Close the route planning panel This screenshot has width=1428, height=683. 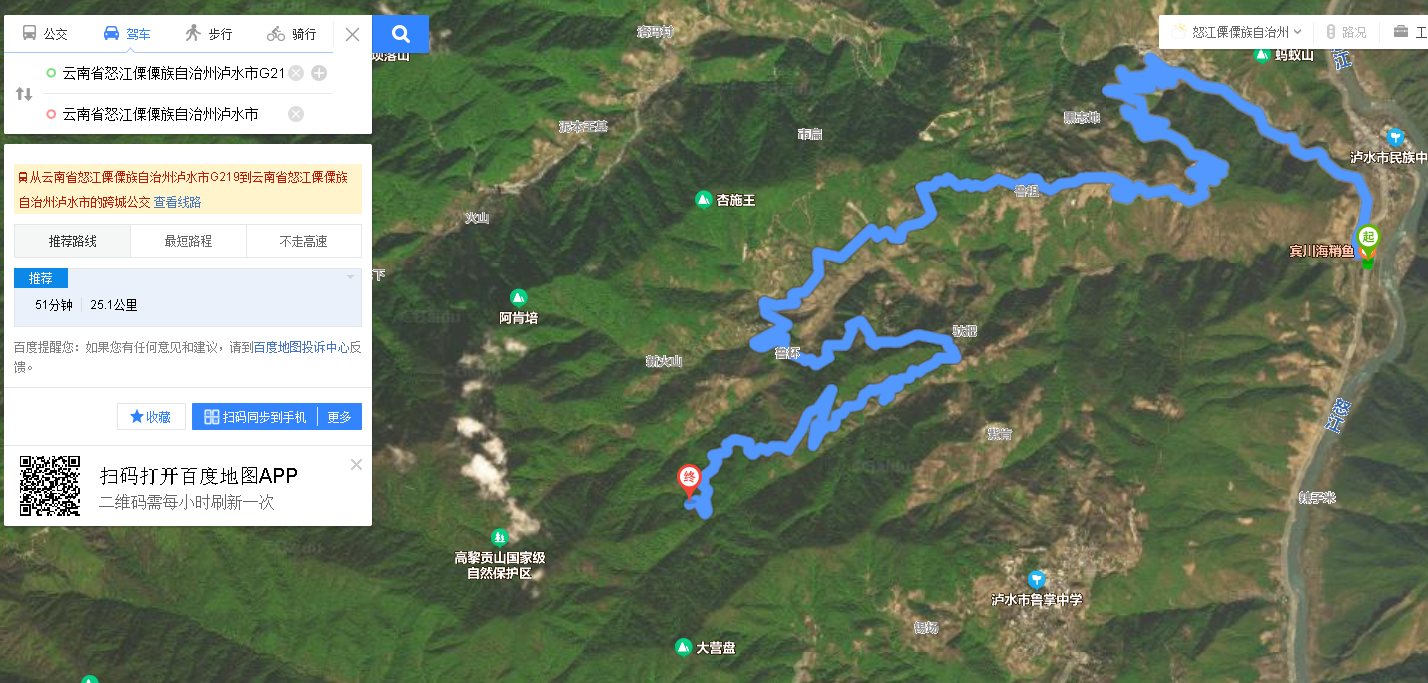coord(352,34)
